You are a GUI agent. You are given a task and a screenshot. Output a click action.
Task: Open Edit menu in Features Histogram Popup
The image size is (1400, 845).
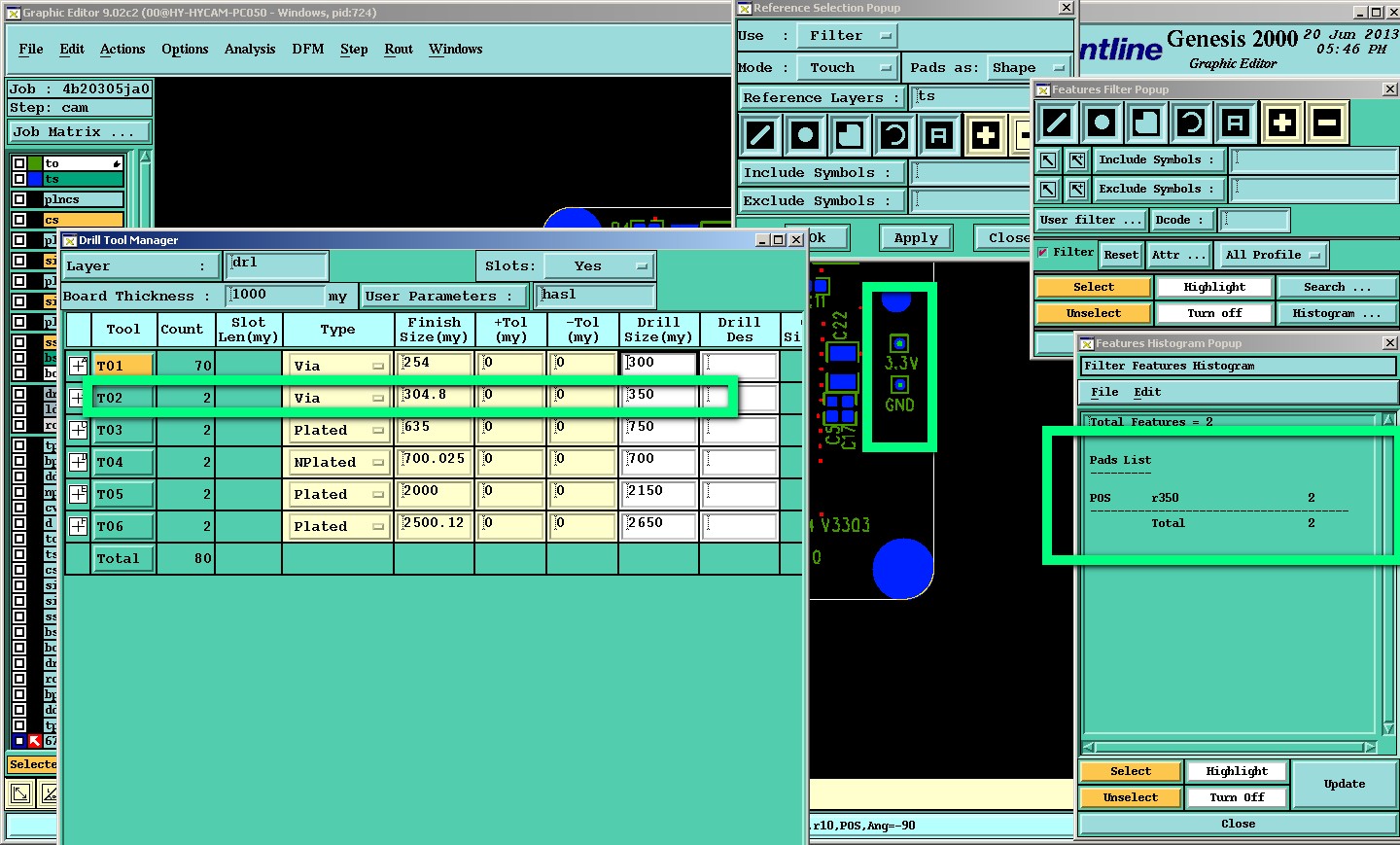1147,392
